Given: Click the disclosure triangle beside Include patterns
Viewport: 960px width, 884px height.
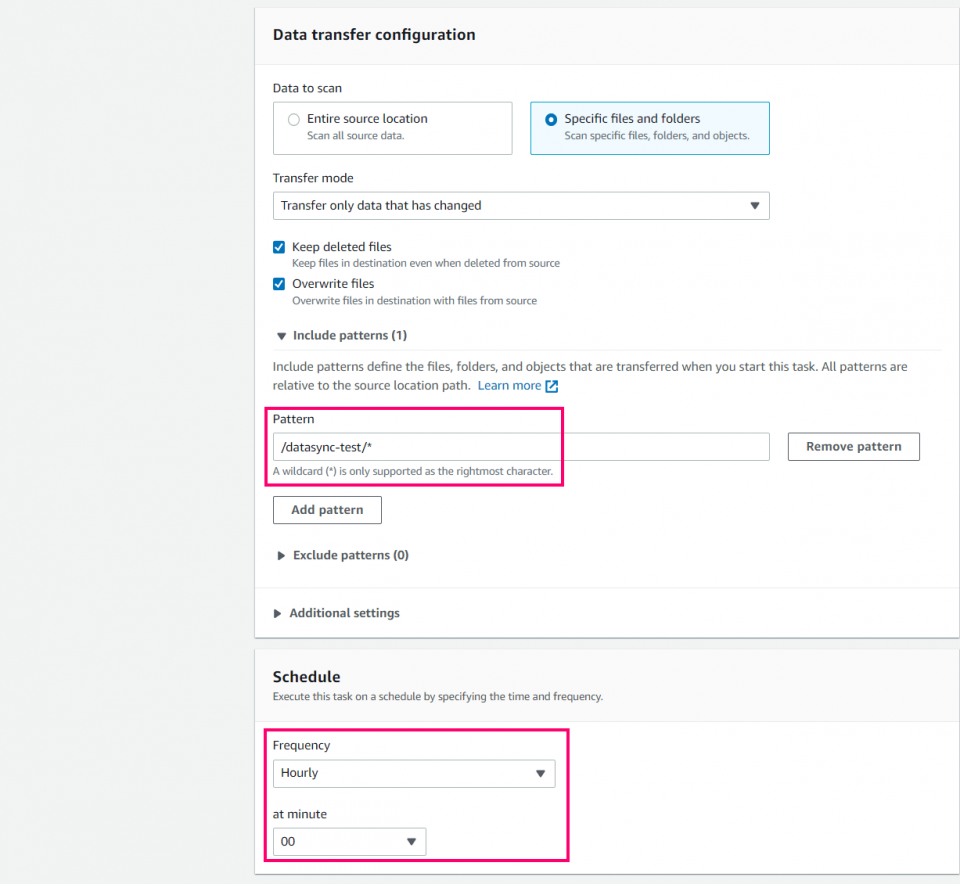Looking at the screenshot, I should (281, 335).
